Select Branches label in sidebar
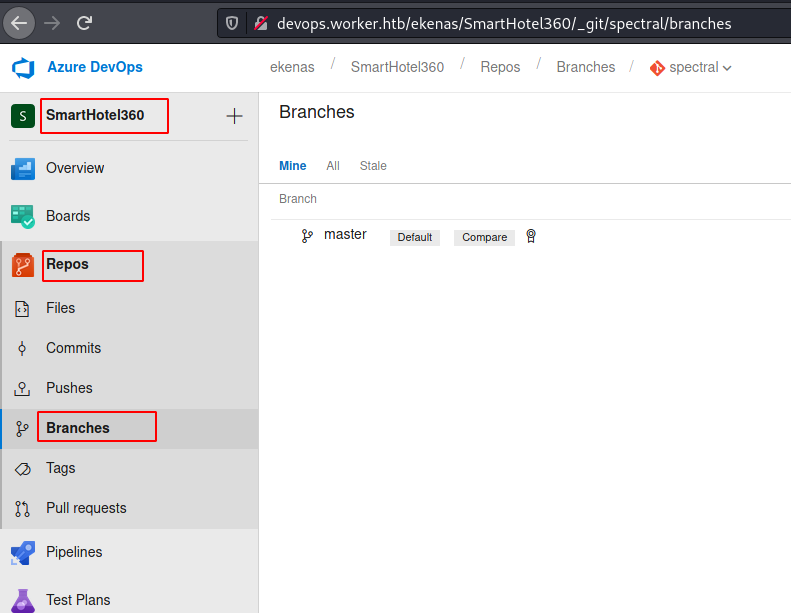Screen dimensions: 791x613 coord(78,428)
